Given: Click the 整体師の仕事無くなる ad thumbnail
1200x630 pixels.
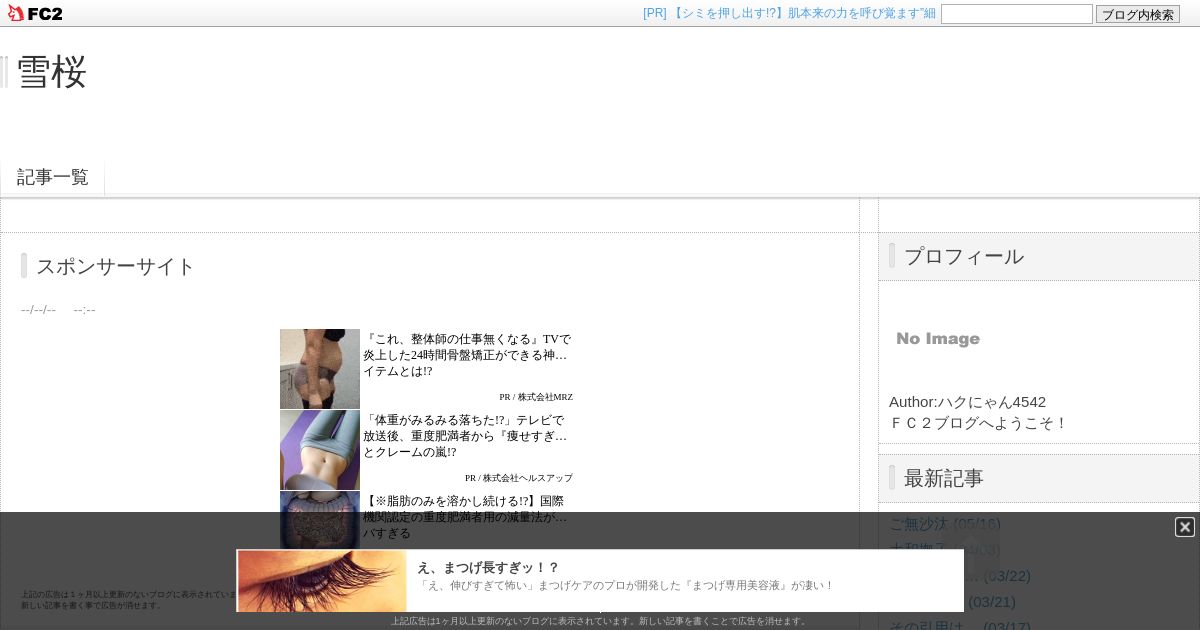Looking at the screenshot, I should tap(320, 369).
